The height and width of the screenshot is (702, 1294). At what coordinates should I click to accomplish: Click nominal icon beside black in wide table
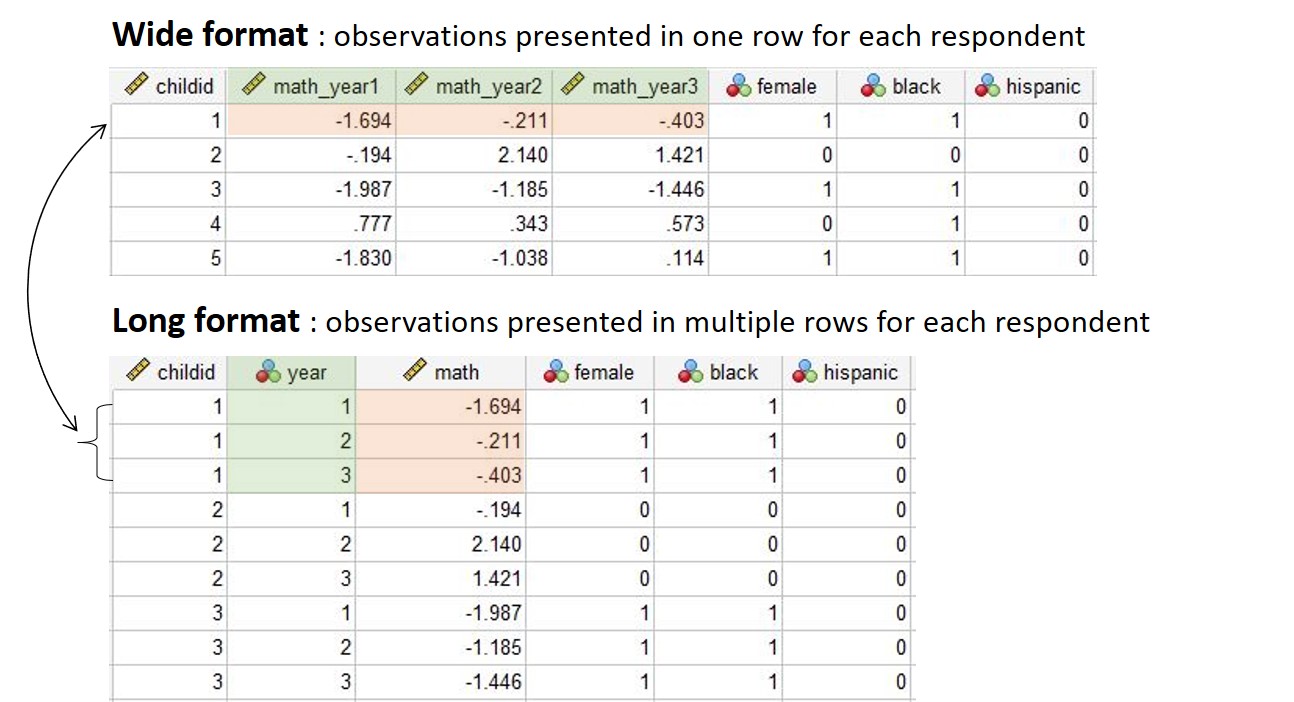pyautogui.click(x=874, y=87)
